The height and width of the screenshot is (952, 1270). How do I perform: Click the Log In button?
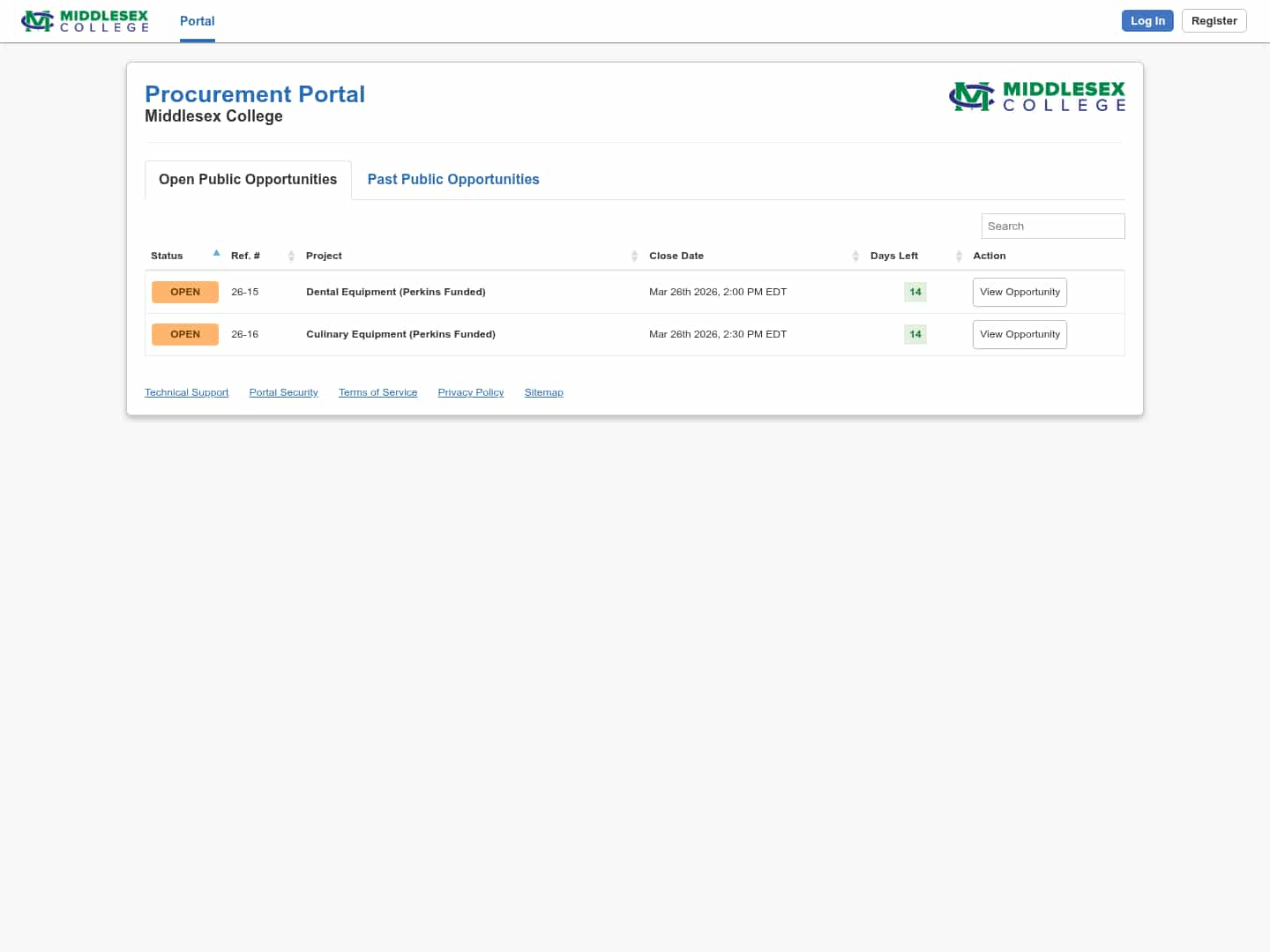[x=1147, y=20]
